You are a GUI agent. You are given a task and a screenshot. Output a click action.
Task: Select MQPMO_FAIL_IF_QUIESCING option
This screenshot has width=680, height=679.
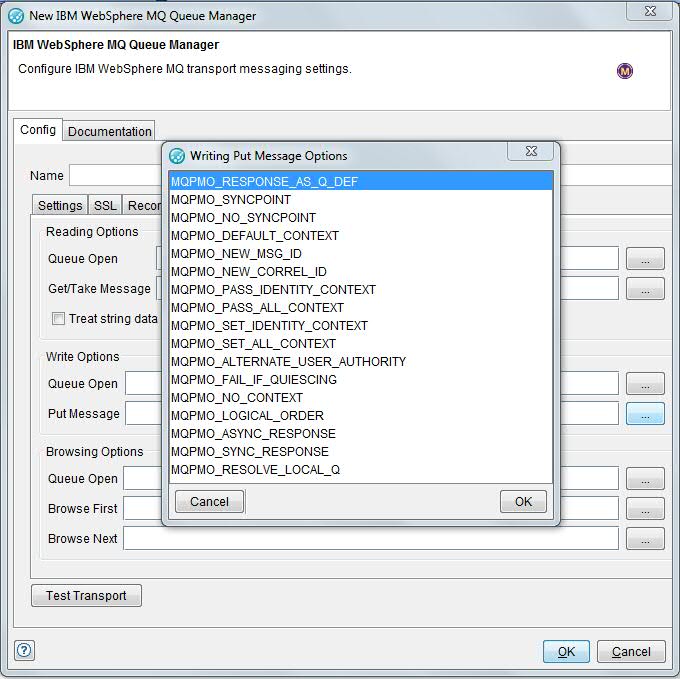click(x=361, y=379)
